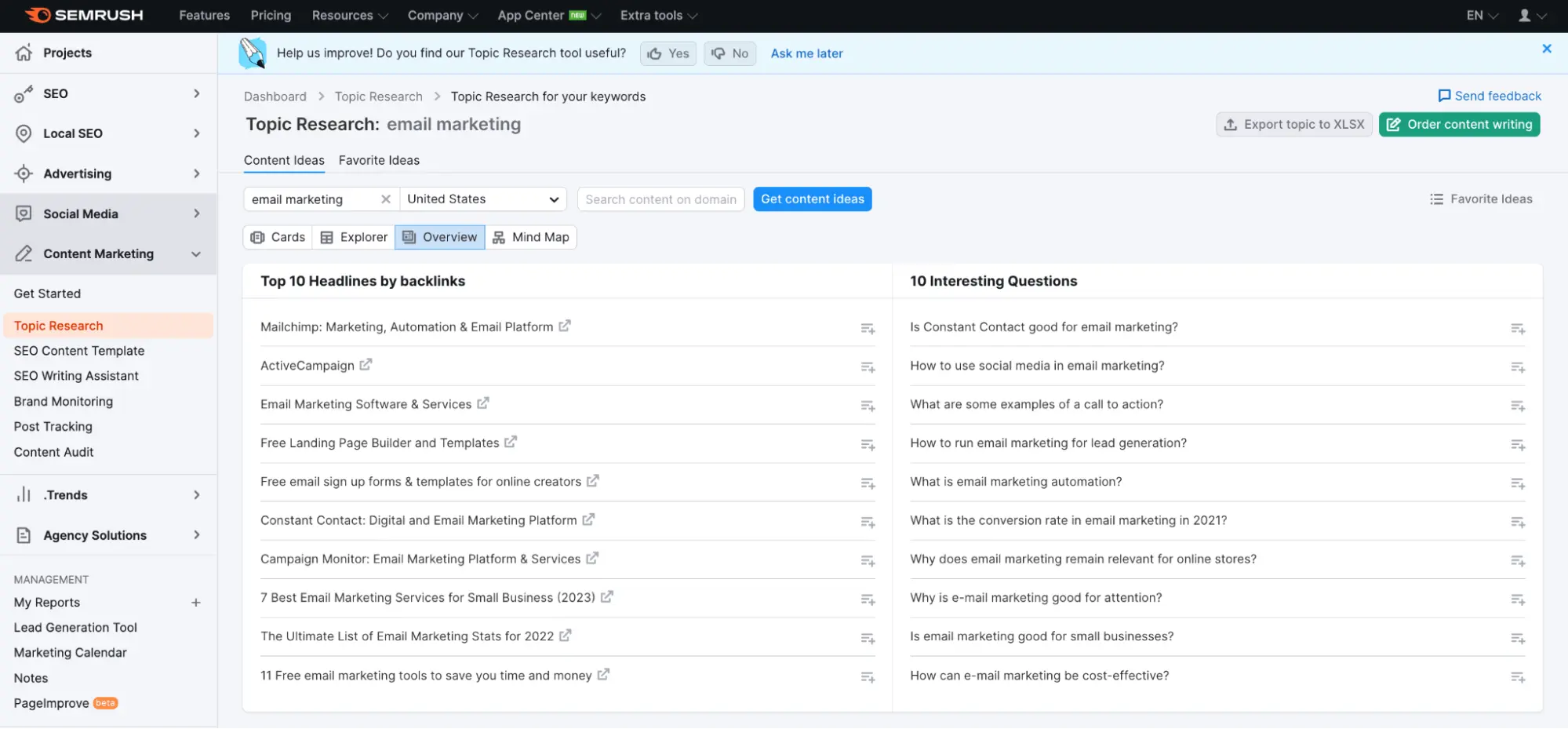Open the Resources dropdown menu
The width and height of the screenshot is (1568, 729).
[x=350, y=16]
